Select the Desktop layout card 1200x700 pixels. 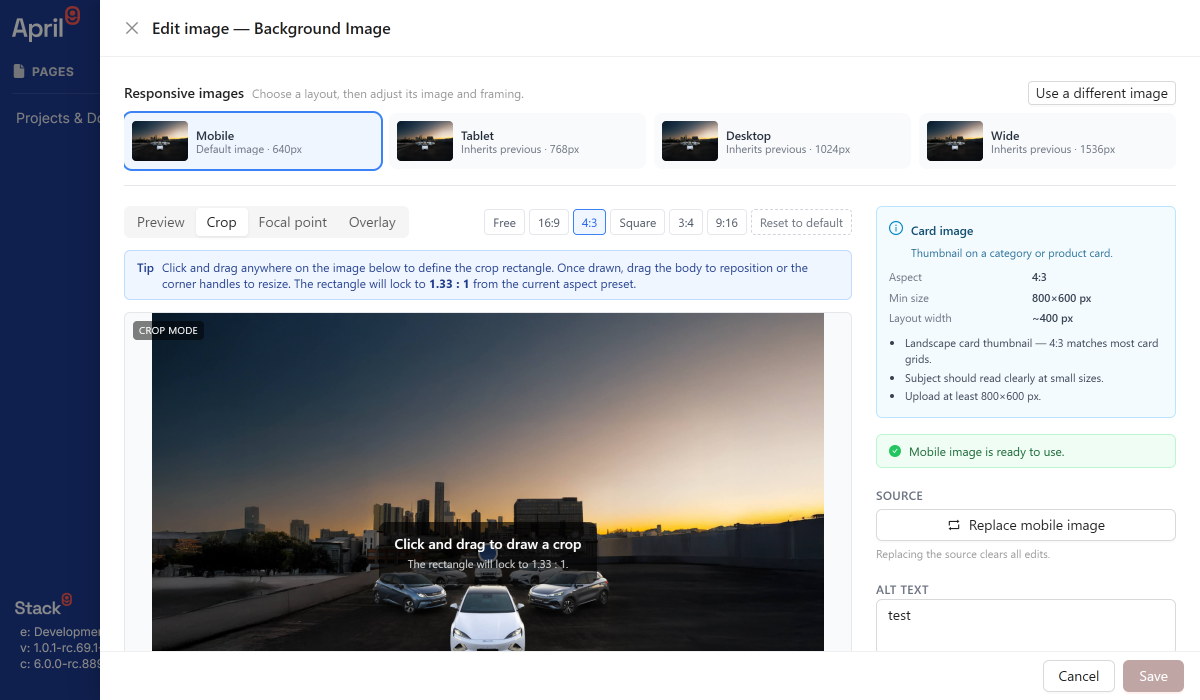pos(782,141)
